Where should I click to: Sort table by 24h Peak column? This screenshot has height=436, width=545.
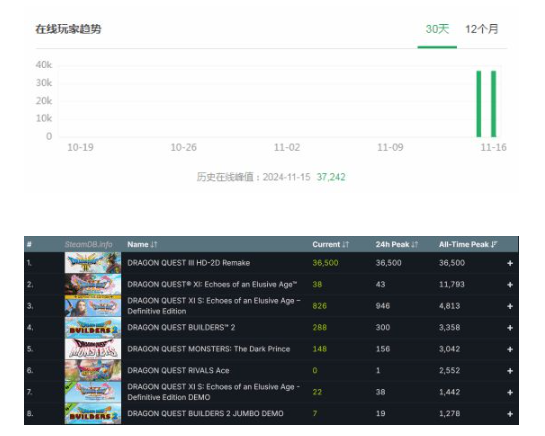click(x=397, y=244)
